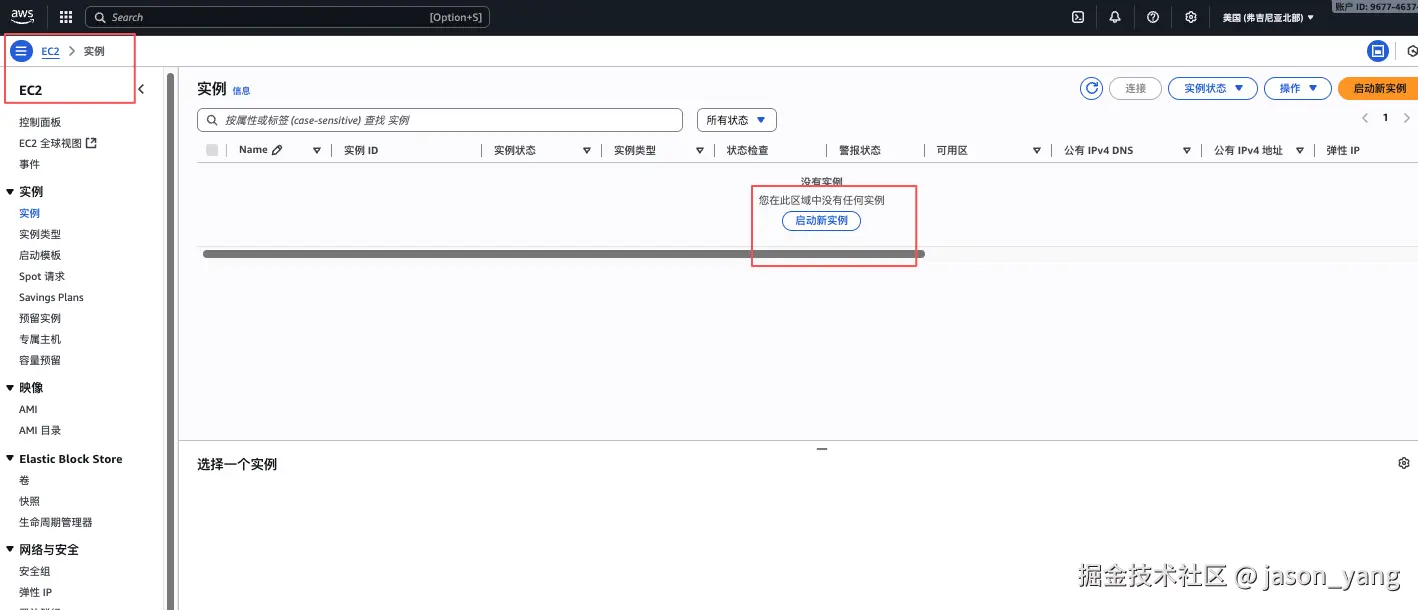Click the details panel resize handle

(x=822, y=449)
